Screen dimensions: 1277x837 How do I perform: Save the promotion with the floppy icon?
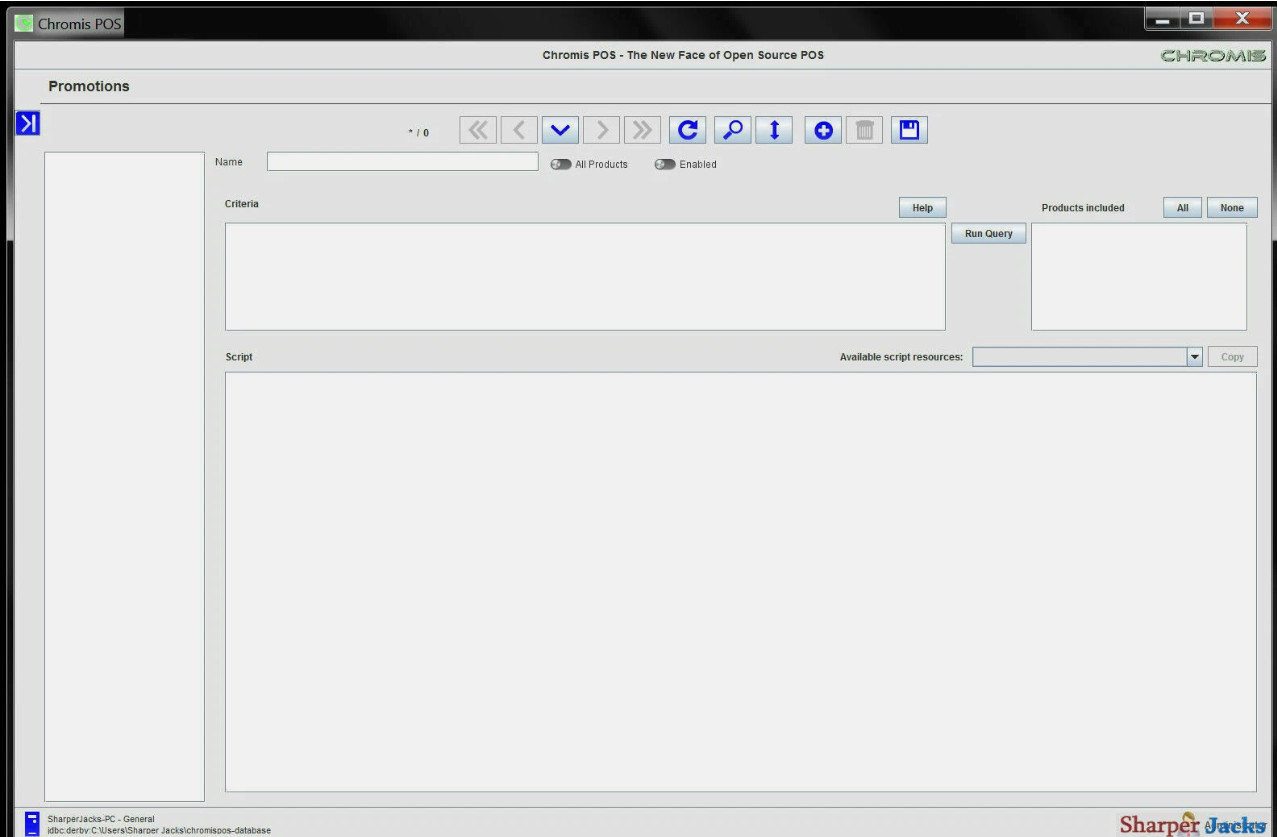[x=909, y=130]
